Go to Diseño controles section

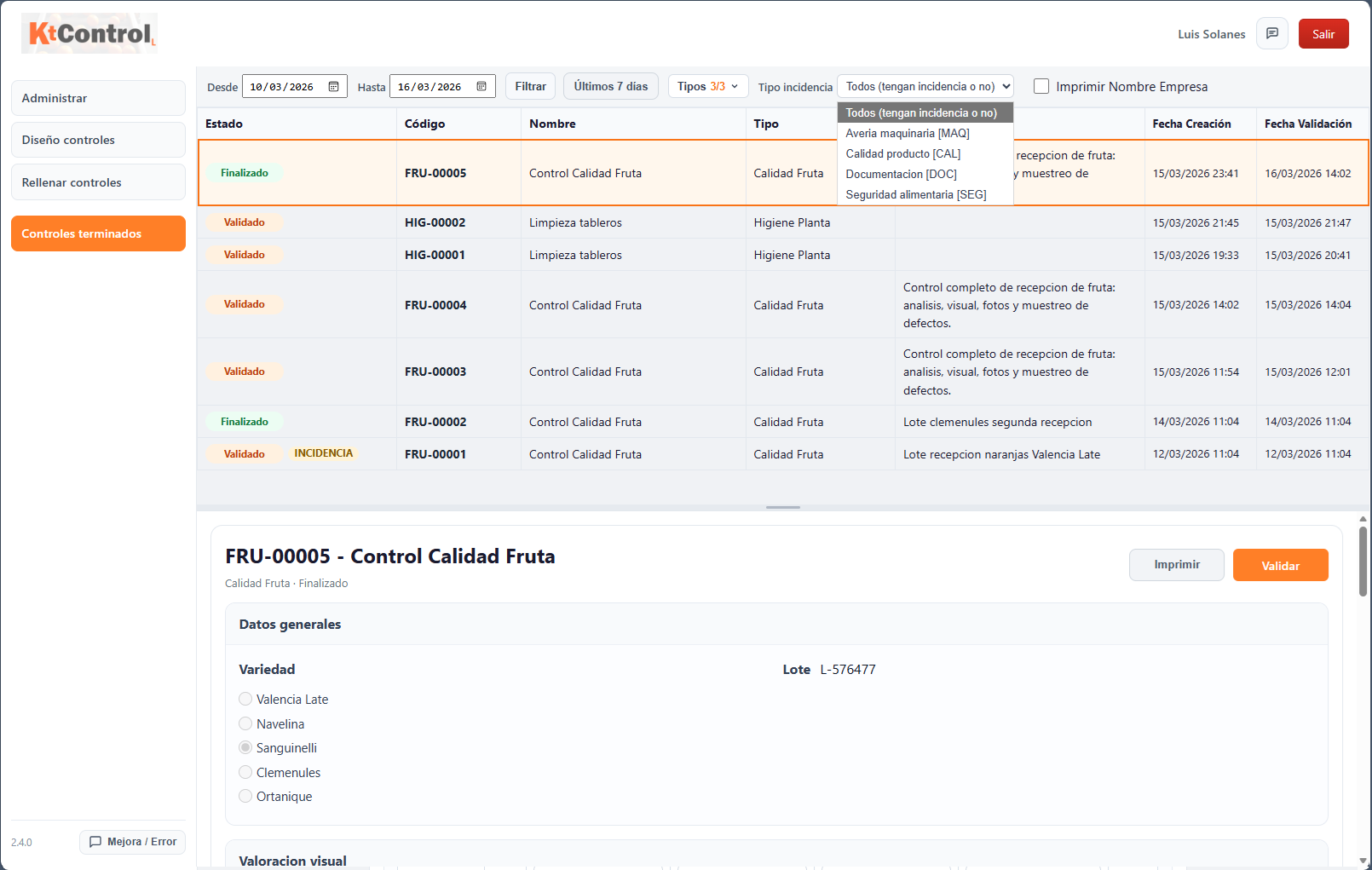[x=98, y=140]
